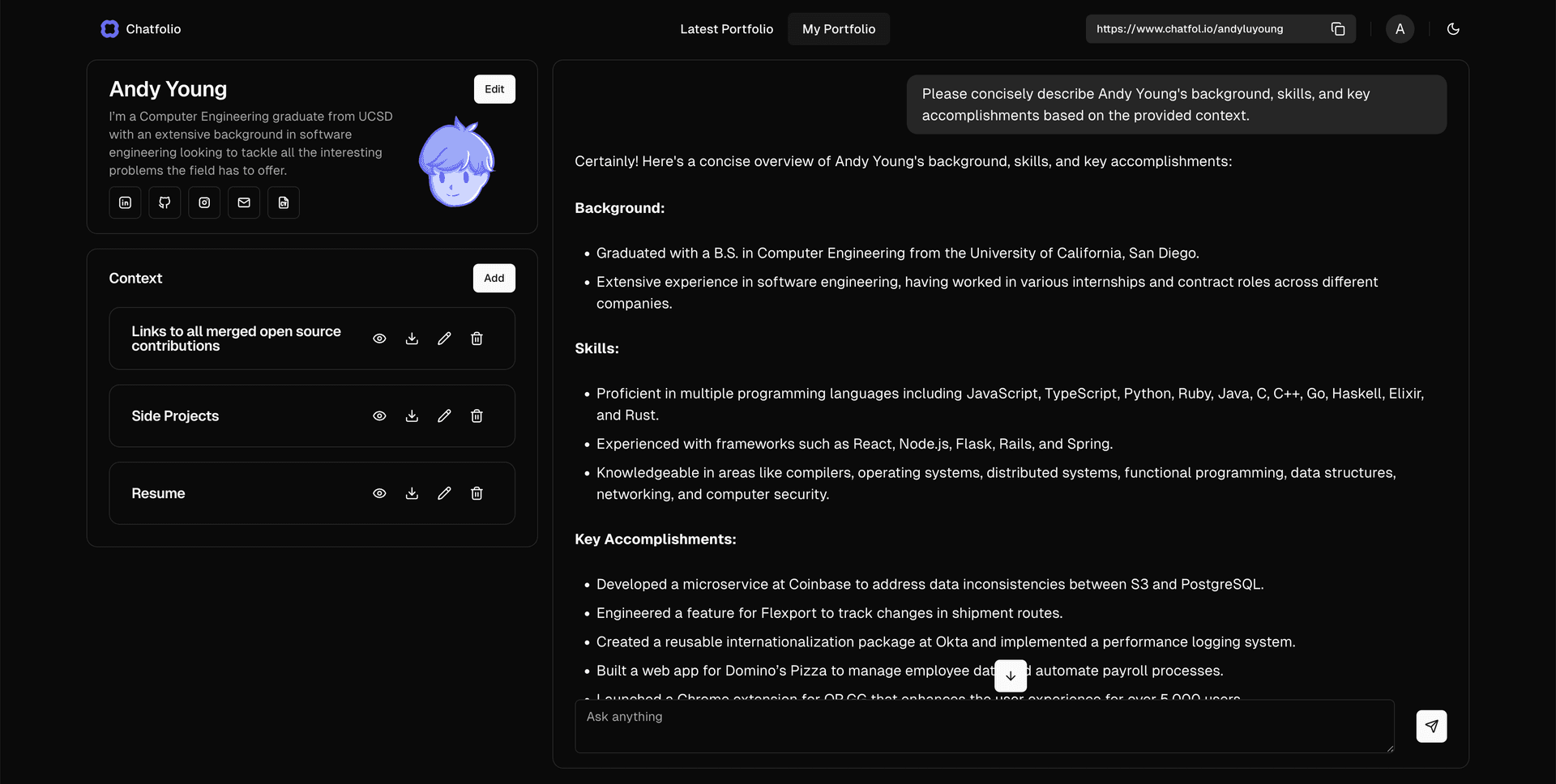1556x784 pixels.
Task: Open Andy Young's LinkedIn profile
Action: pyautogui.click(x=125, y=202)
